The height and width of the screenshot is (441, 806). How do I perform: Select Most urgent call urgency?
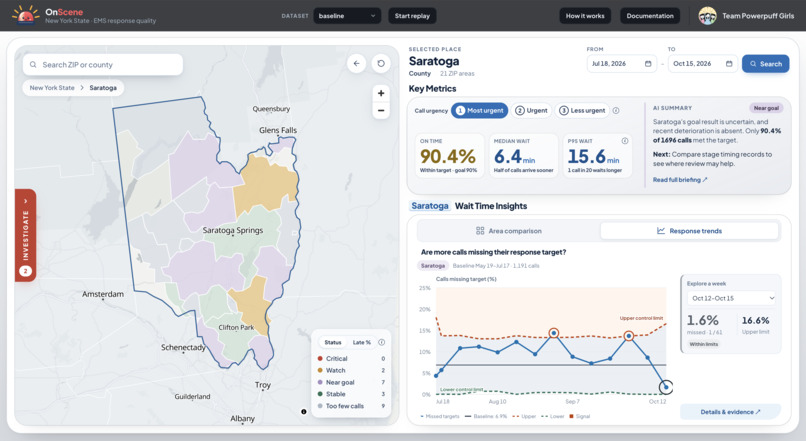[x=480, y=111]
